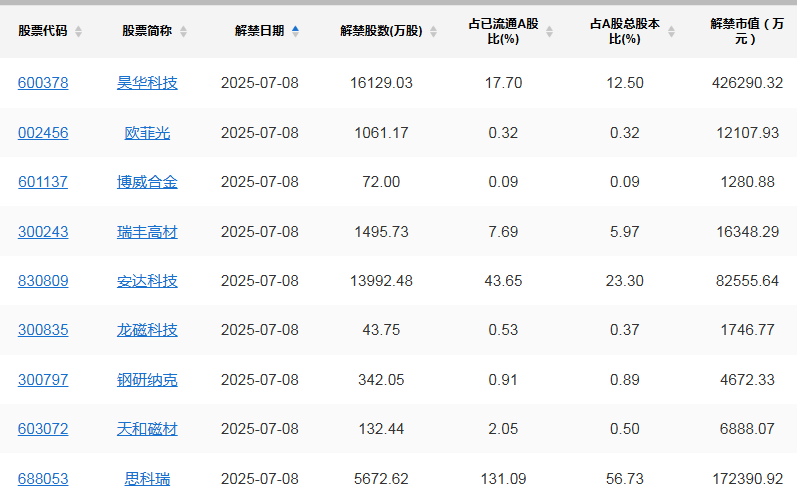
Task: Select total share ratio value 12.50
Action: 625,83
